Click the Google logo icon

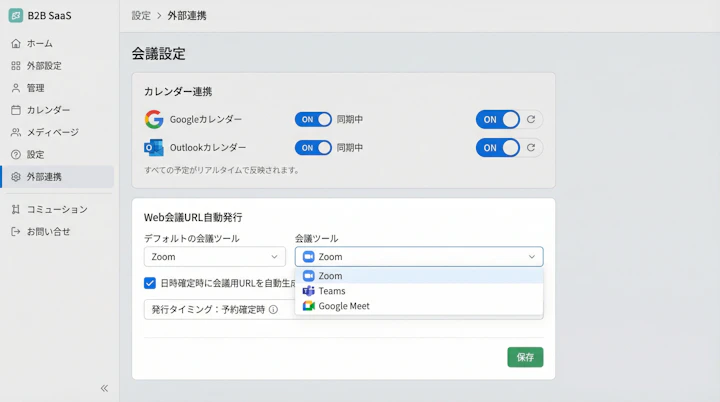tap(154, 119)
